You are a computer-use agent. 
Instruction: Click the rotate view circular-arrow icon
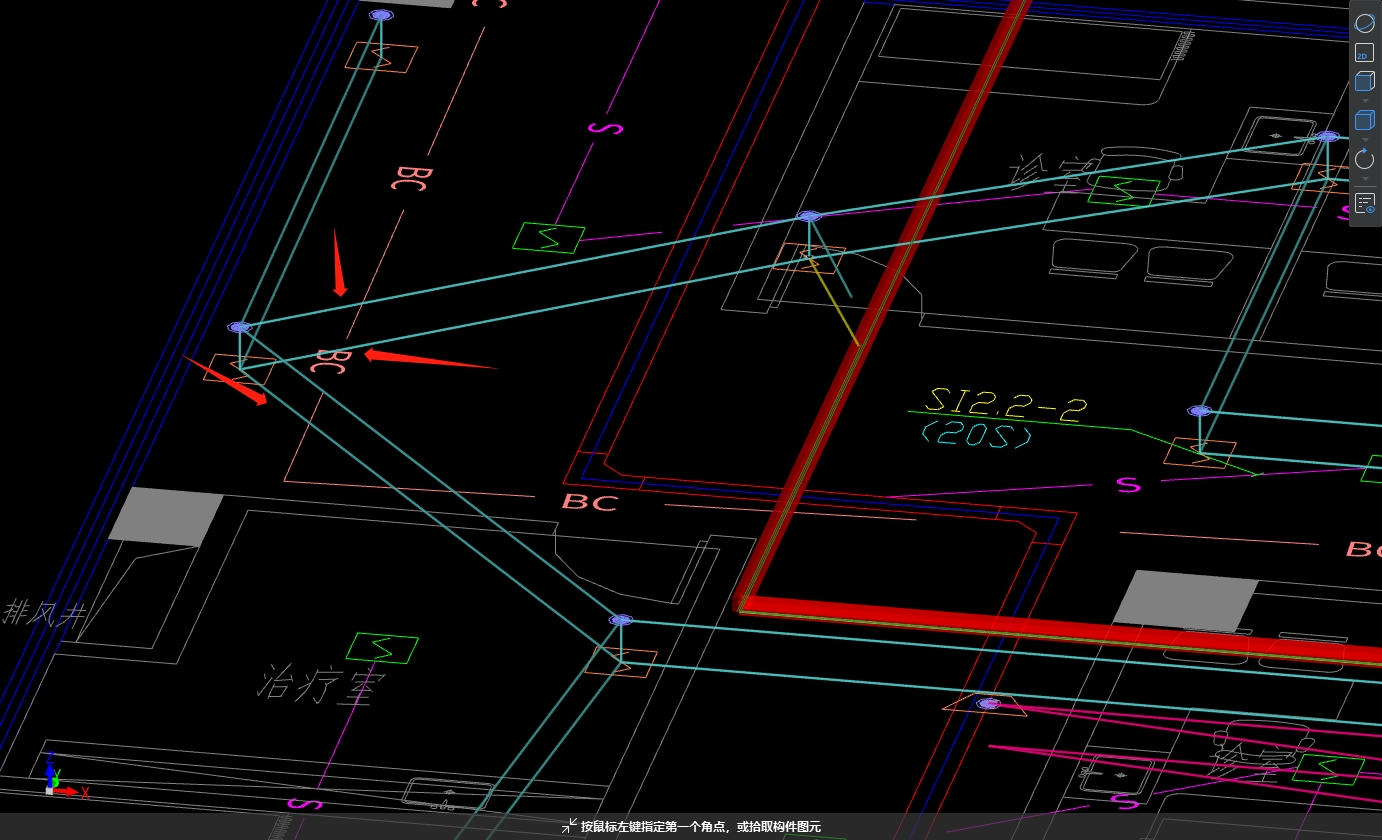click(1365, 158)
